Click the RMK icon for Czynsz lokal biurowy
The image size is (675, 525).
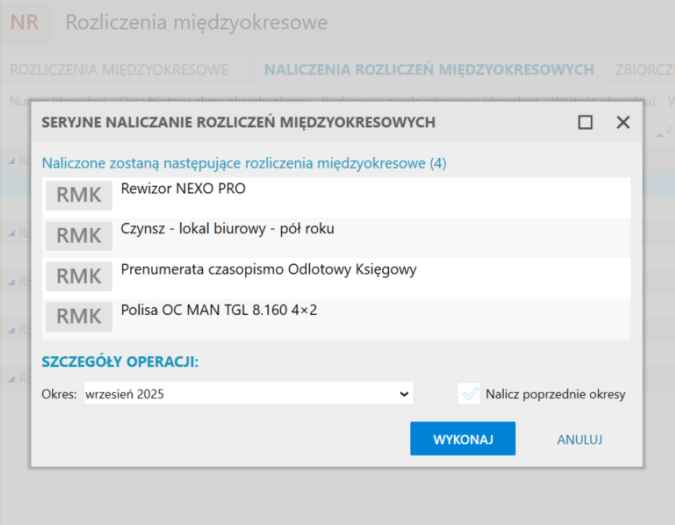point(79,236)
